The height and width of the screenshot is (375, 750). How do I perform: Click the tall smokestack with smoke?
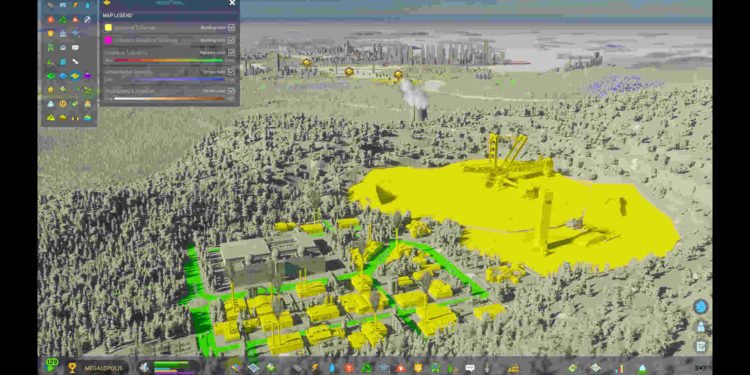(420, 113)
